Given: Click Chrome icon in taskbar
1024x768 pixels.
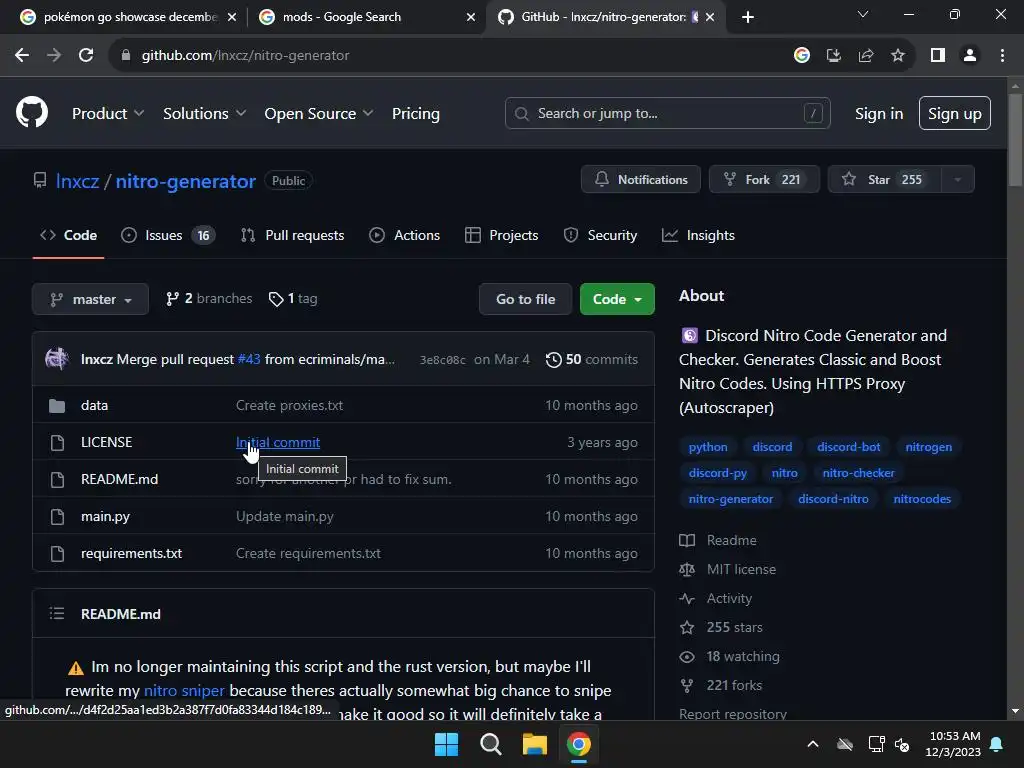Looking at the screenshot, I should (x=579, y=744).
